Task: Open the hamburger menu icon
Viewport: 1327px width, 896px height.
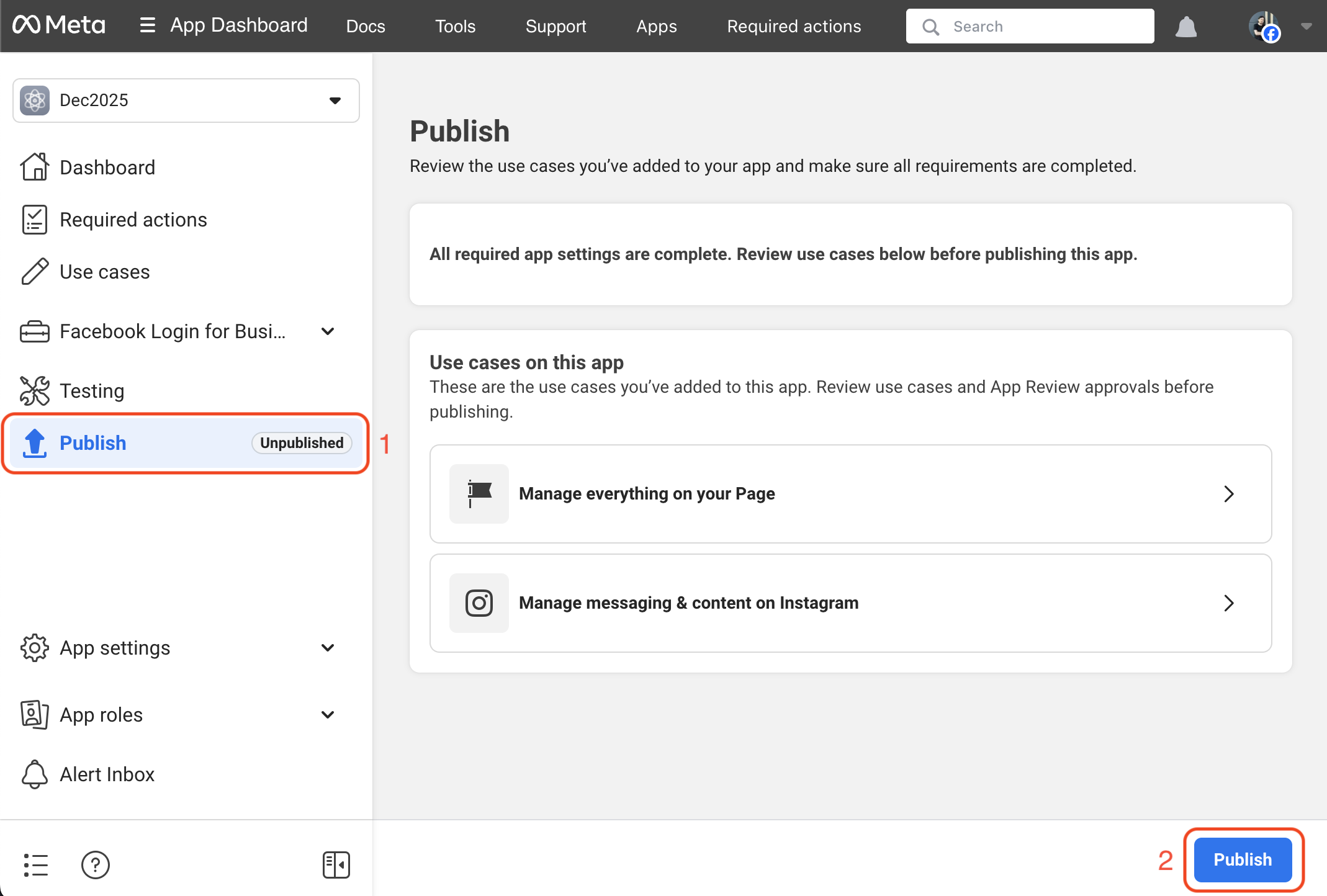Action: [x=147, y=25]
